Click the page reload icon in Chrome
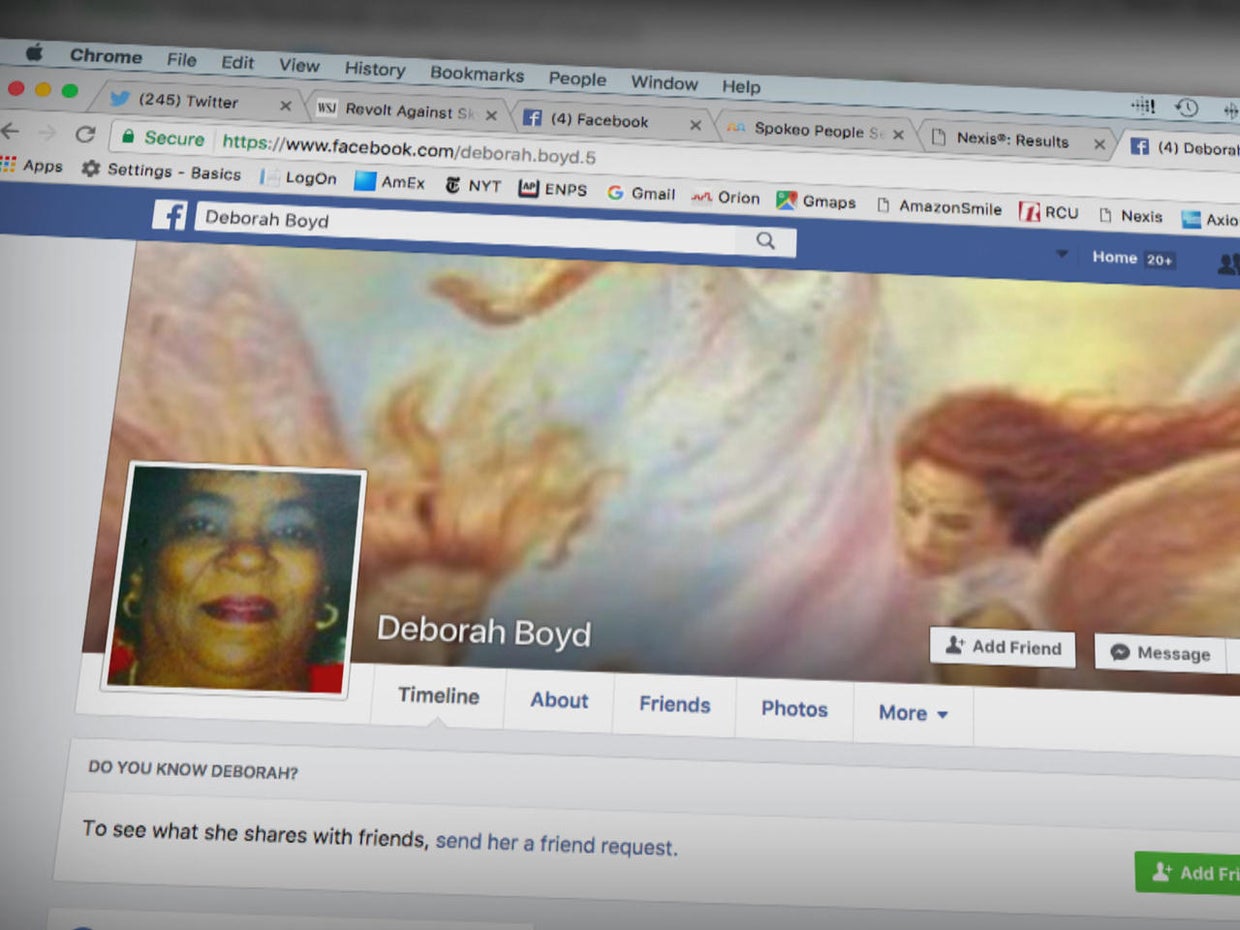 [x=85, y=135]
